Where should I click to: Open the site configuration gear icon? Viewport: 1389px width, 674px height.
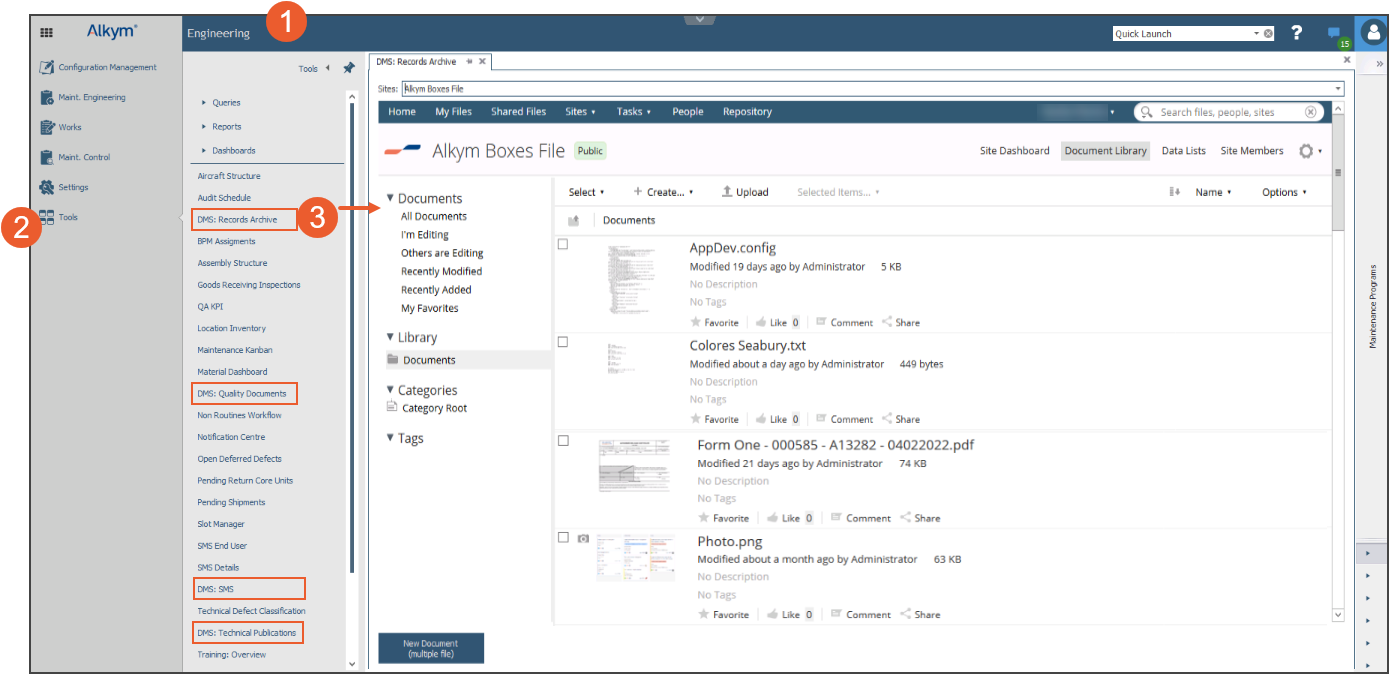[1306, 151]
